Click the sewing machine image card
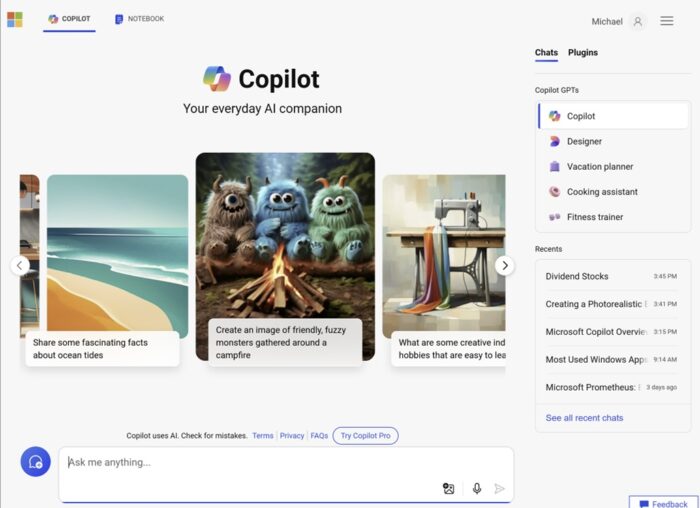700x508 pixels. coord(444,254)
